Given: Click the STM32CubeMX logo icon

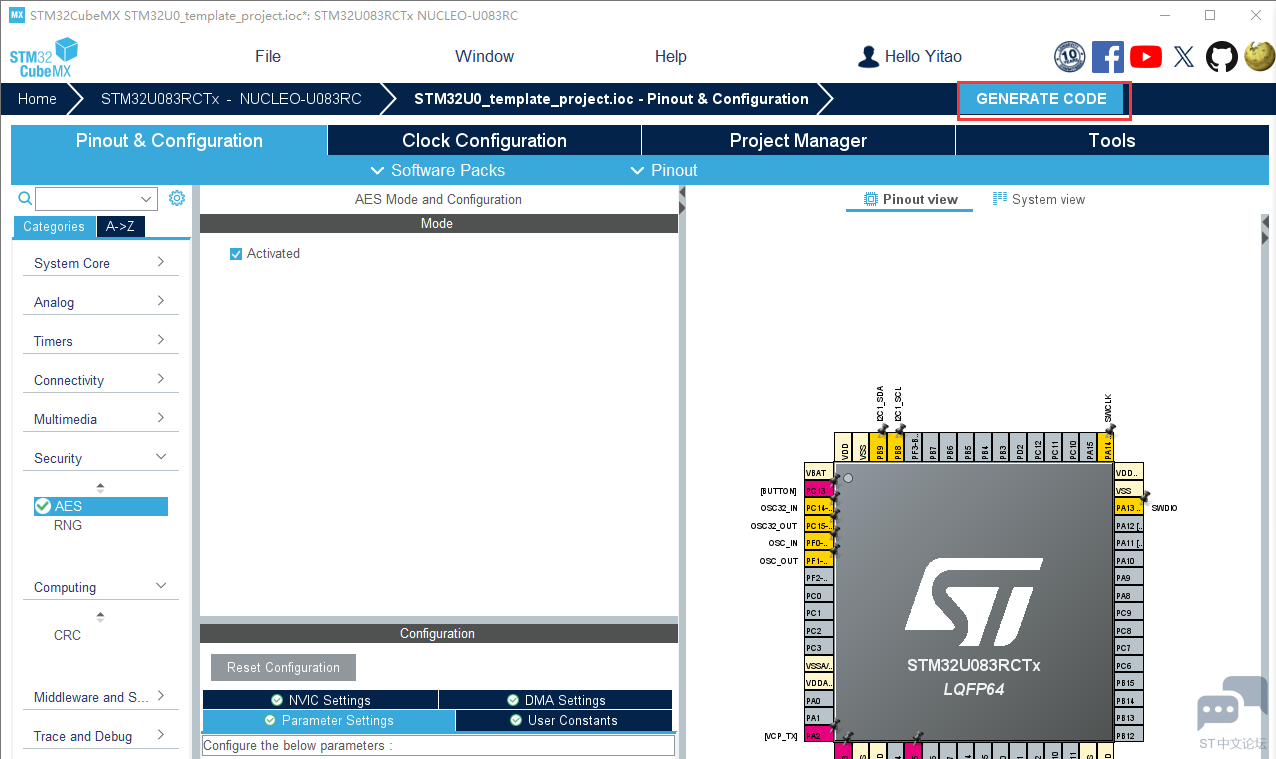Looking at the screenshot, I should click(44, 57).
